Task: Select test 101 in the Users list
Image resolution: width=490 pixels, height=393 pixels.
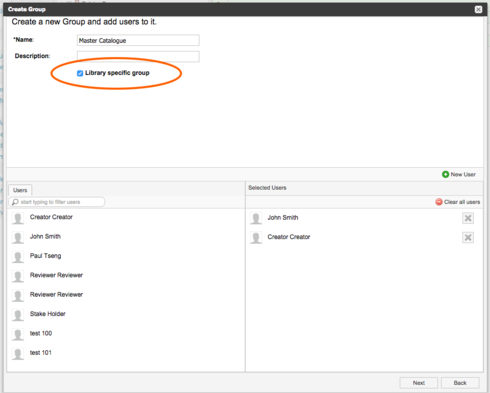Action: point(126,353)
